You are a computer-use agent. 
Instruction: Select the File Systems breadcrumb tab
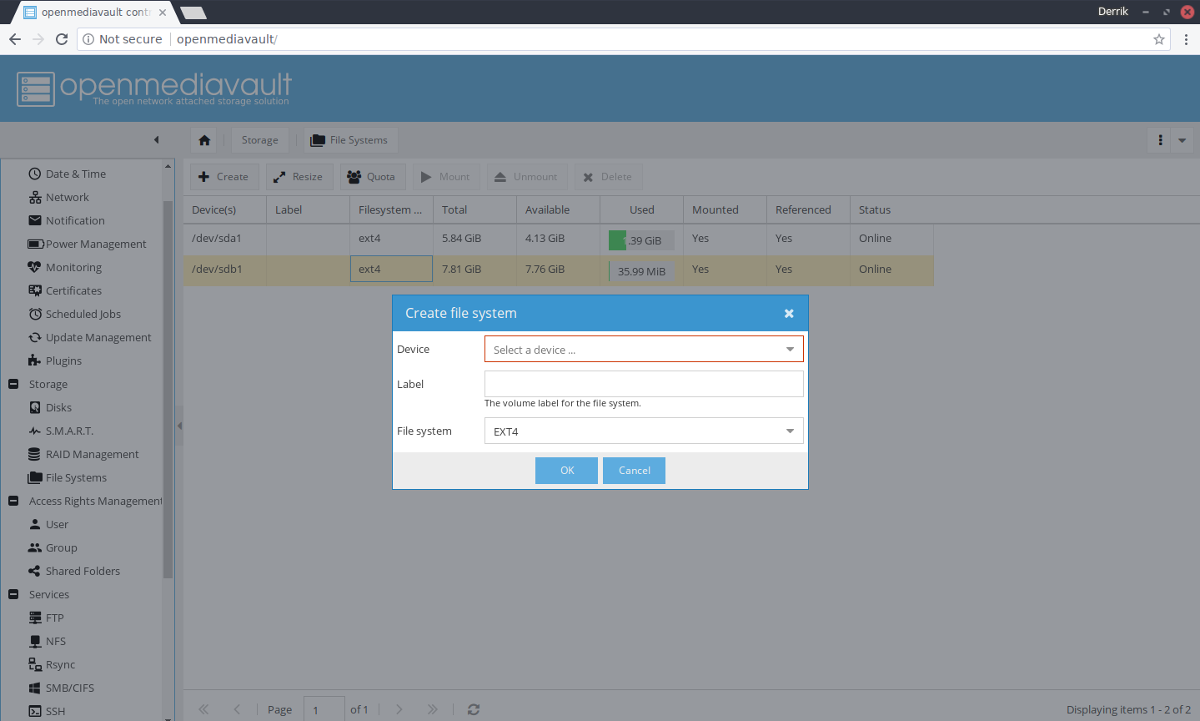[x=349, y=140]
